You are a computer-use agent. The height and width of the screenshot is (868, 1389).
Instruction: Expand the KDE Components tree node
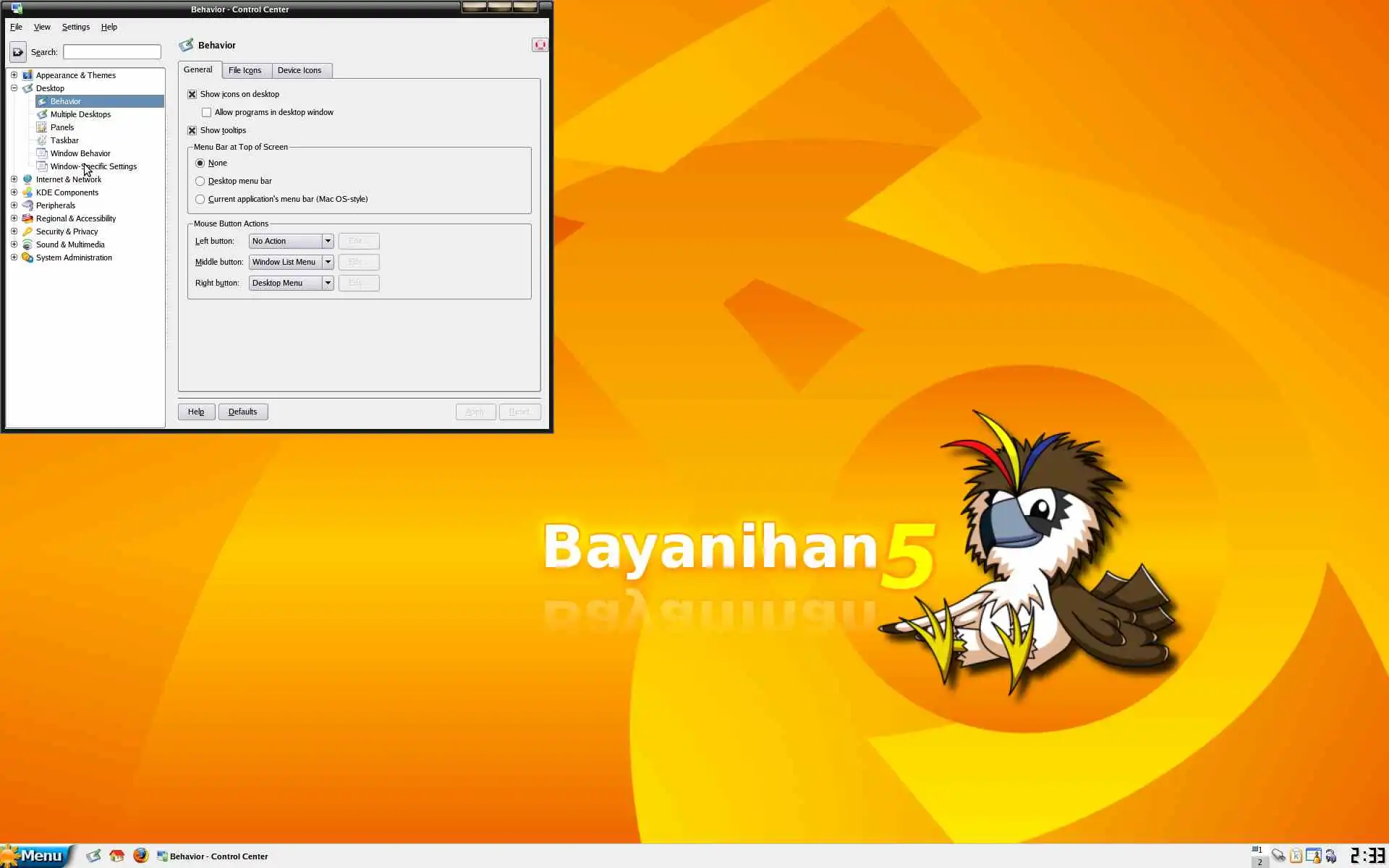[14, 192]
